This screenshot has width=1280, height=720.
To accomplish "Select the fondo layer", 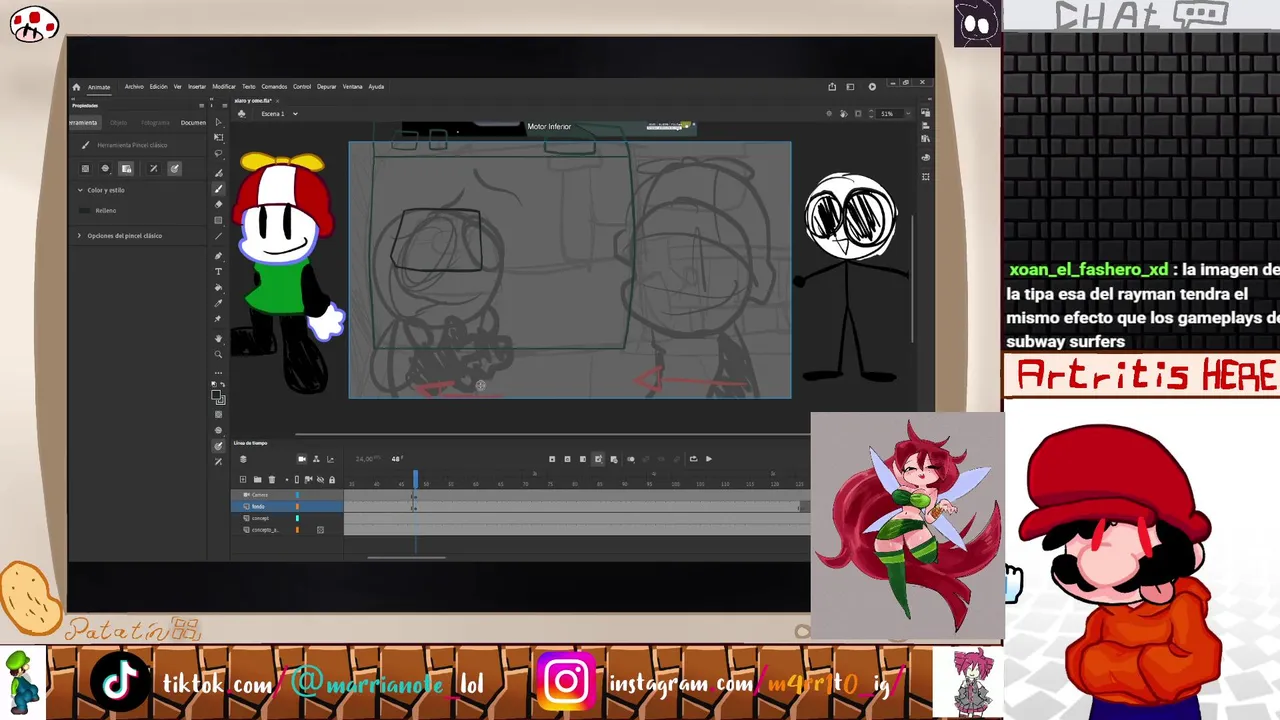I will (288, 507).
